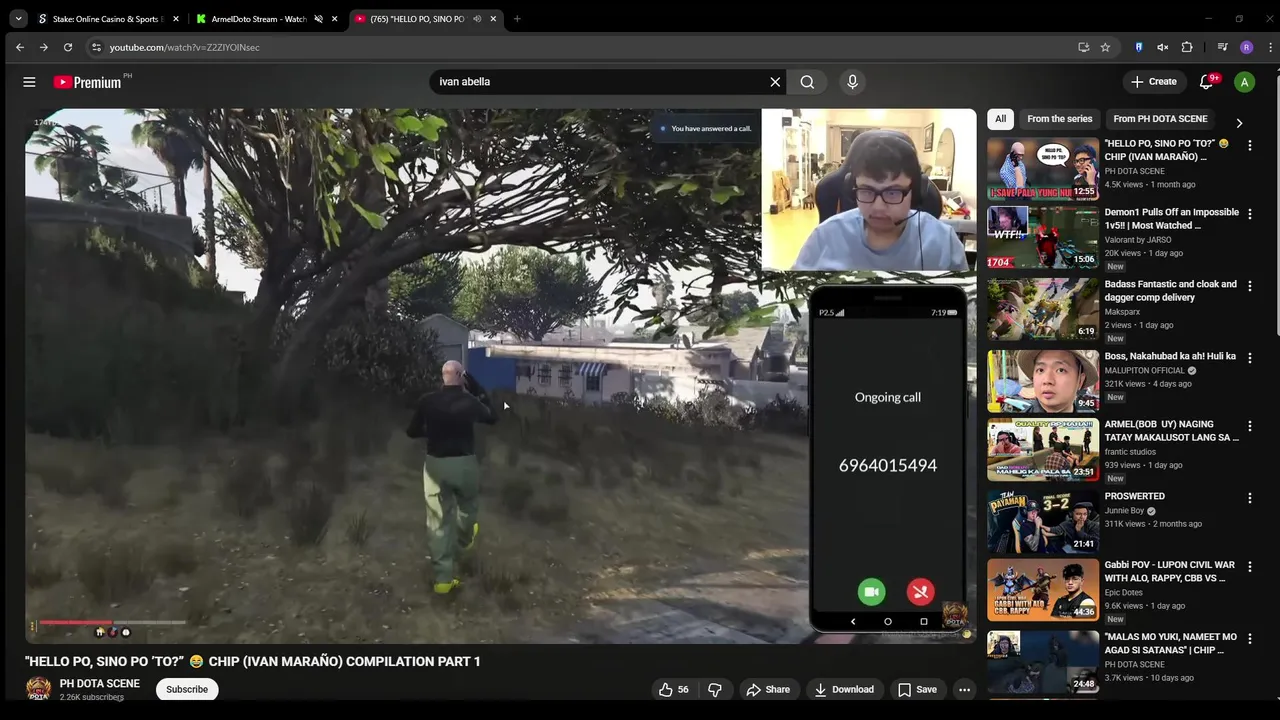Like the video with 56 likes
This screenshot has width=1280, height=720.
[x=674, y=689]
